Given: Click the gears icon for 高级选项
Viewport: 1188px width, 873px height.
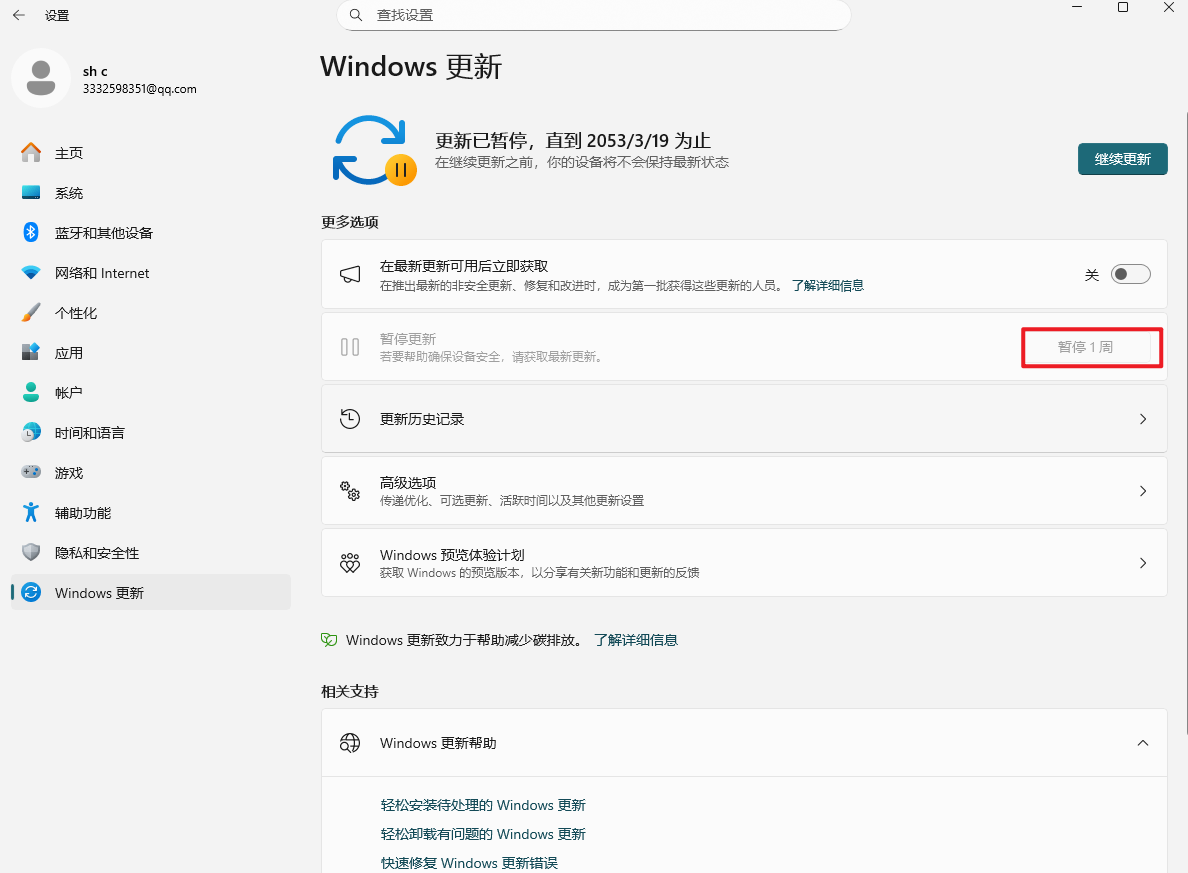Looking at the screenshot, I should 350,491.
